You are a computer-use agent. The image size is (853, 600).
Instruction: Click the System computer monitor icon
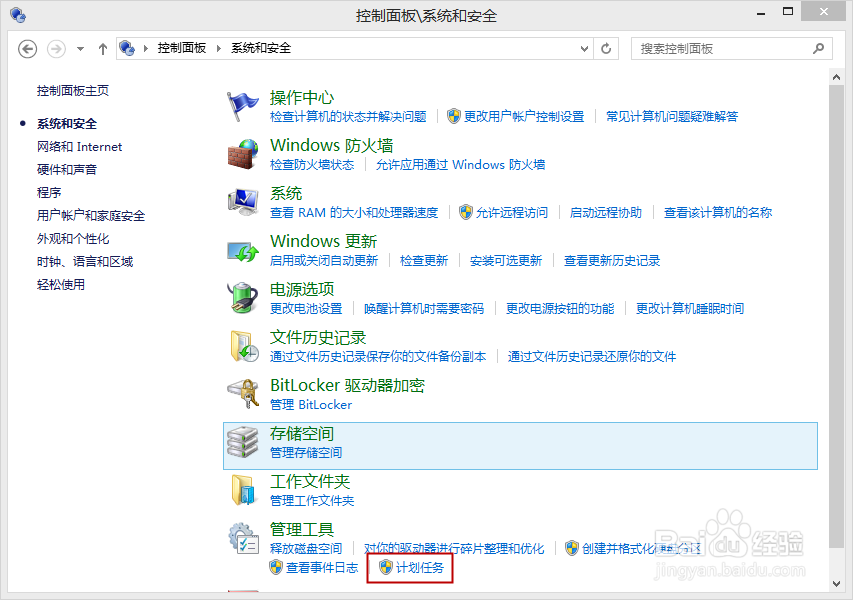(x=242, y=202)
